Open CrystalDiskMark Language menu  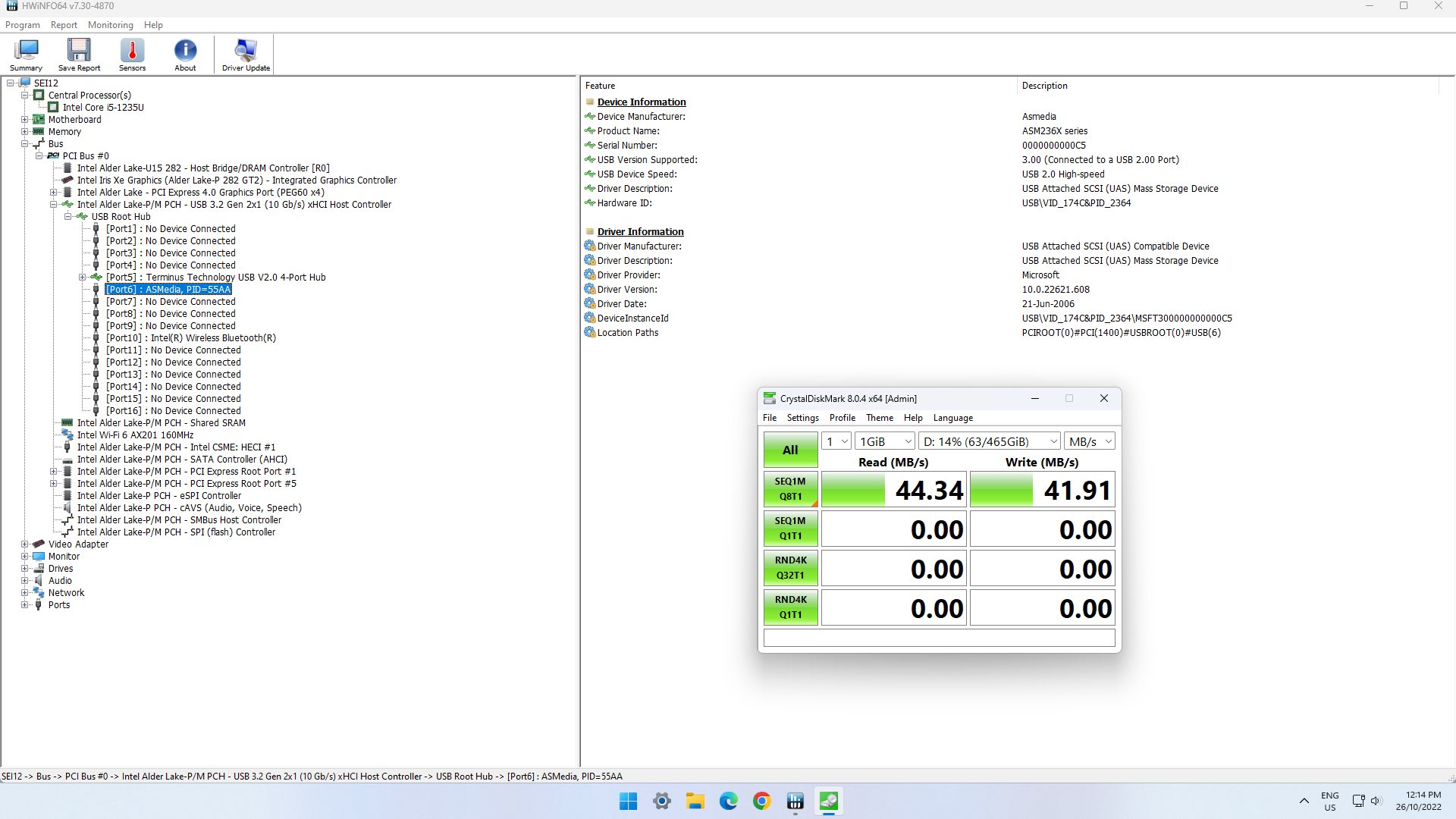pos(952,418)
